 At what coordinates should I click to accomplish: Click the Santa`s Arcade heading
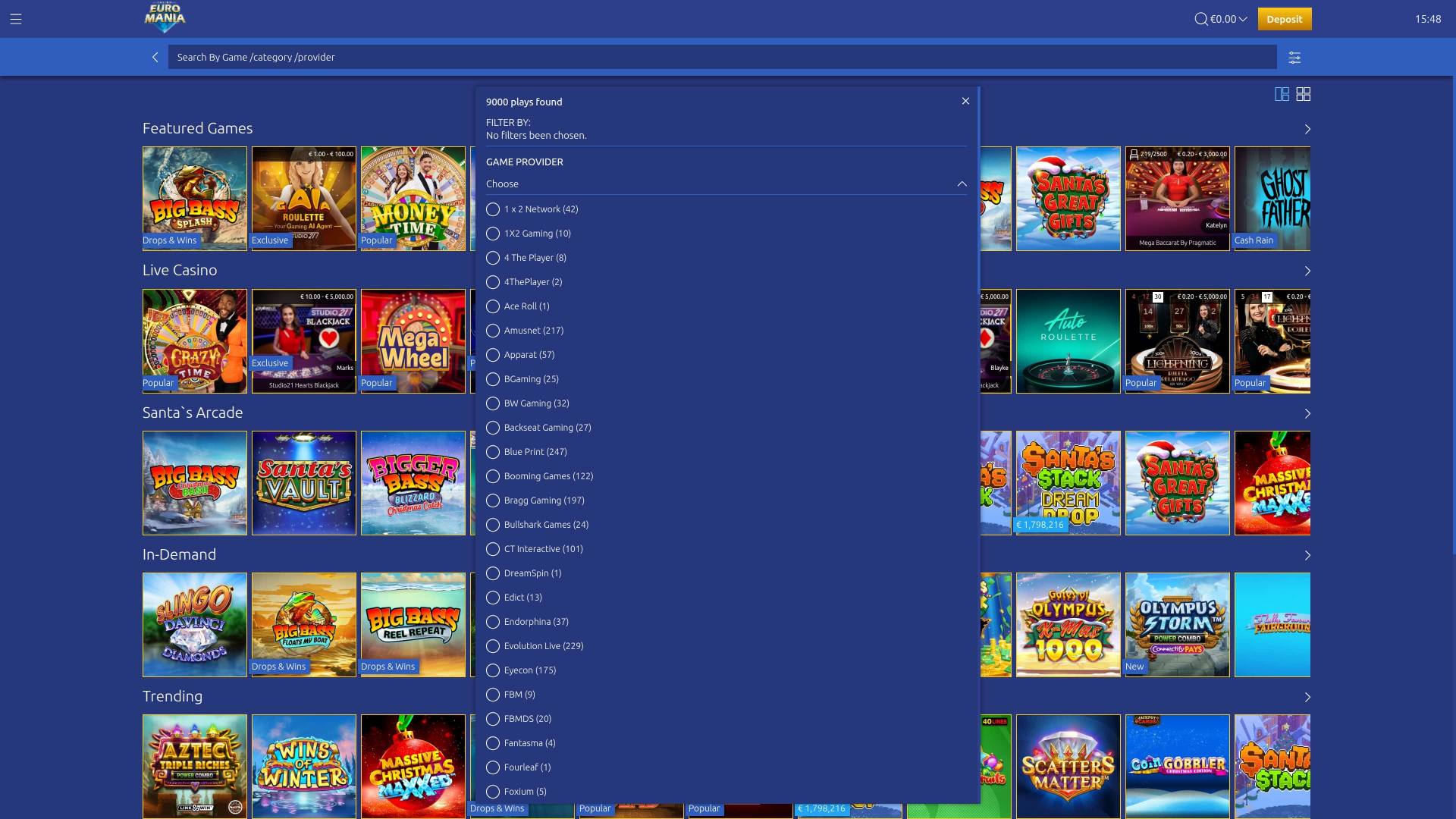pyautogui.click(x=192, y=413)
